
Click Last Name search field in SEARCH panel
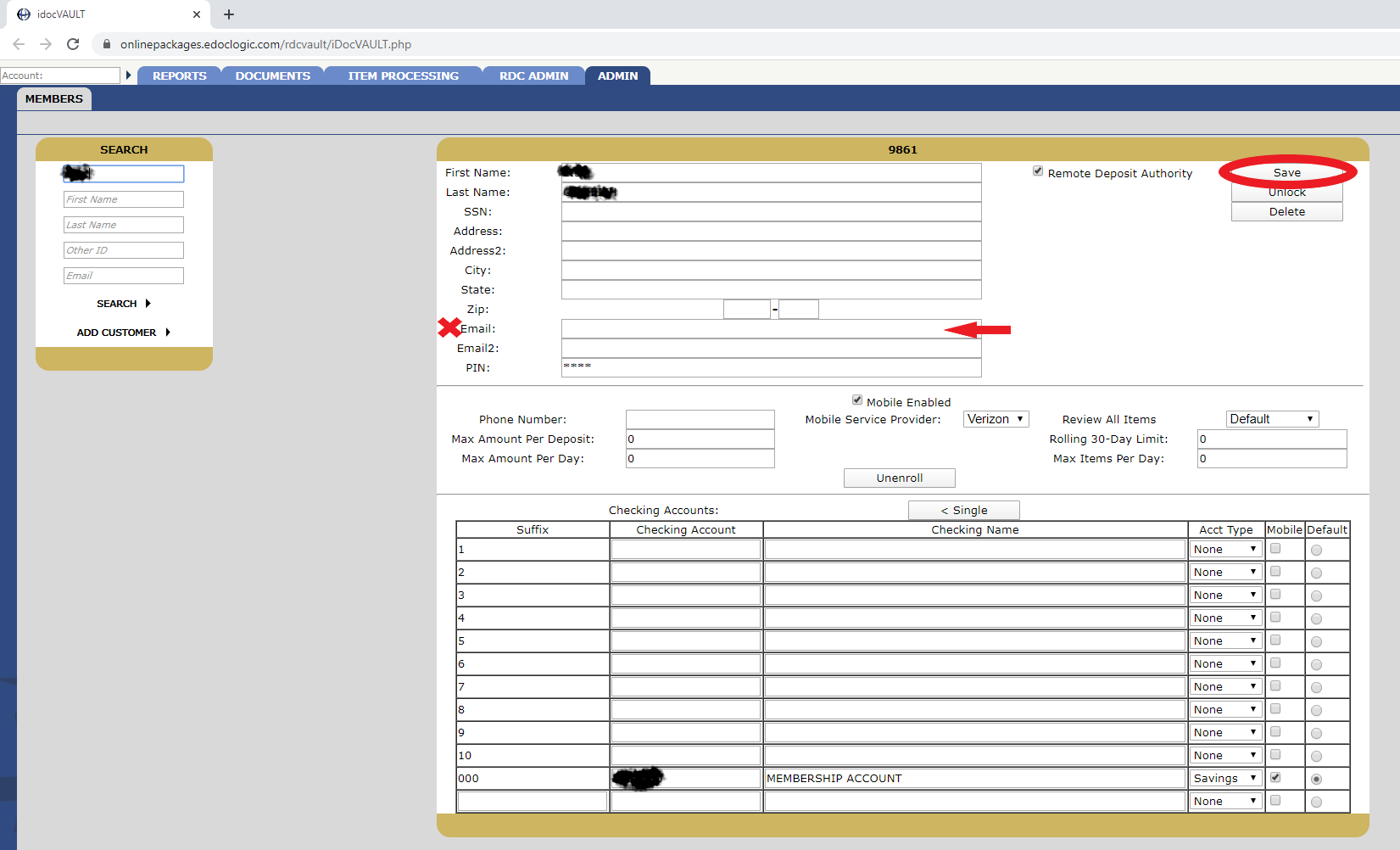coord(124,225)
